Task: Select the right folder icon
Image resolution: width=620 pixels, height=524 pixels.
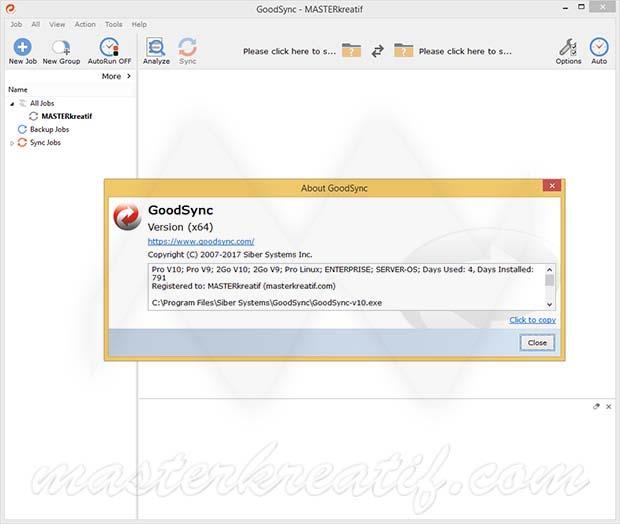Action: (x=403, y=51)
